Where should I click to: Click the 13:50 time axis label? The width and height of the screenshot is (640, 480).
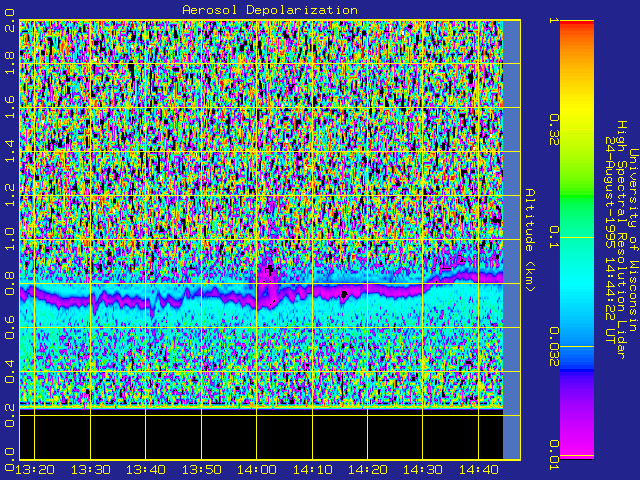[x=201, y=470]
